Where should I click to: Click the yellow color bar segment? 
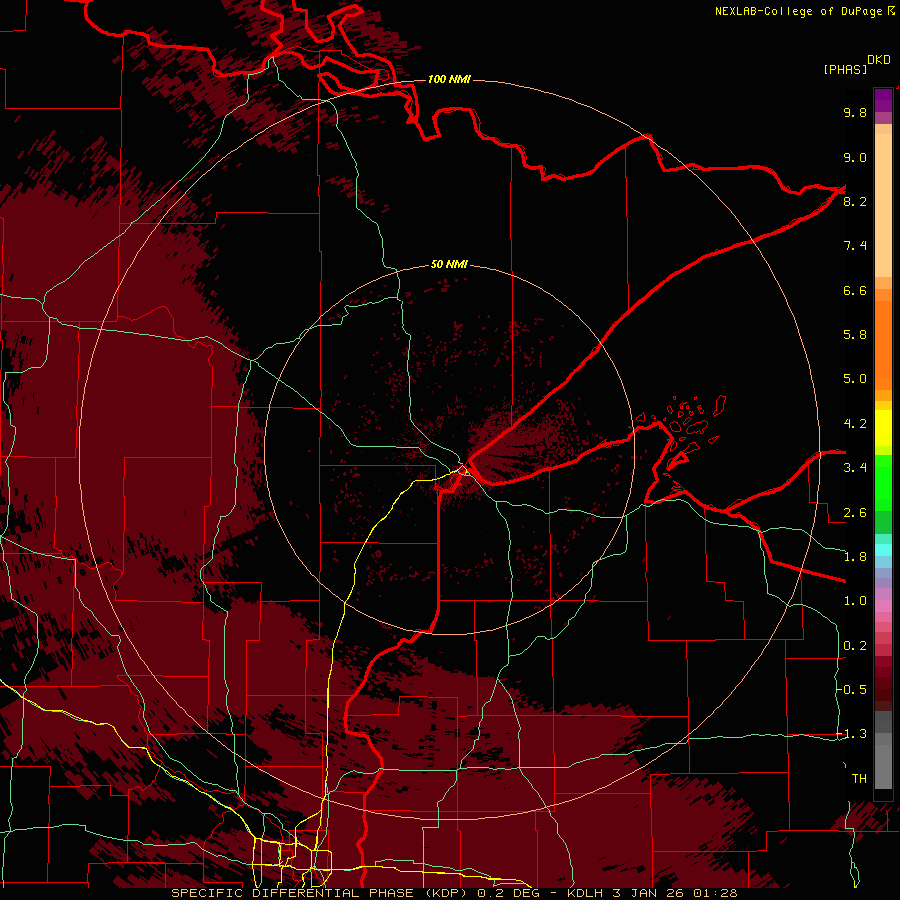(883, 428)
